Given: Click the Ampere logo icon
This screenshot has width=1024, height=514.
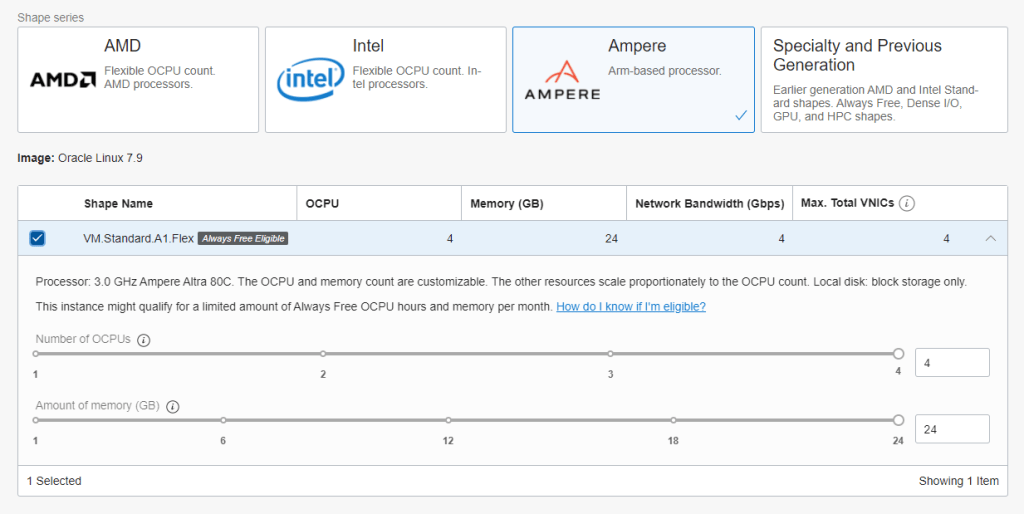Looking at the screenshot, I should 562,80.
